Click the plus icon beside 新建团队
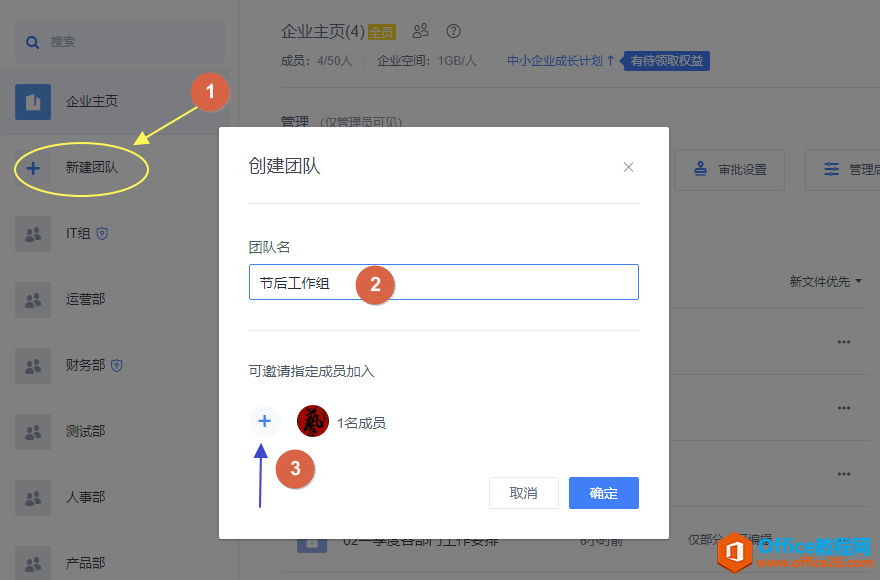880x580 pixels. tap(33, 168)
